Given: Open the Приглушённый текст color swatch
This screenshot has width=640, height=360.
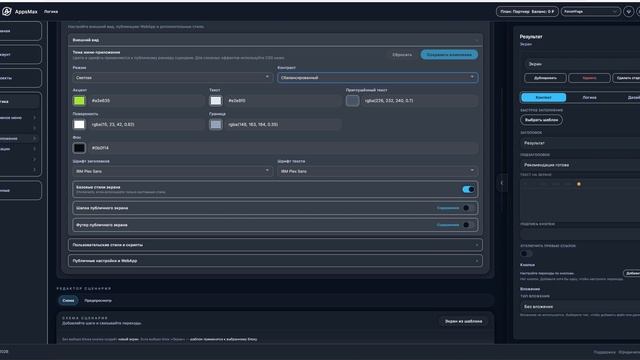Looking at the screenshot, I should 352,100.
